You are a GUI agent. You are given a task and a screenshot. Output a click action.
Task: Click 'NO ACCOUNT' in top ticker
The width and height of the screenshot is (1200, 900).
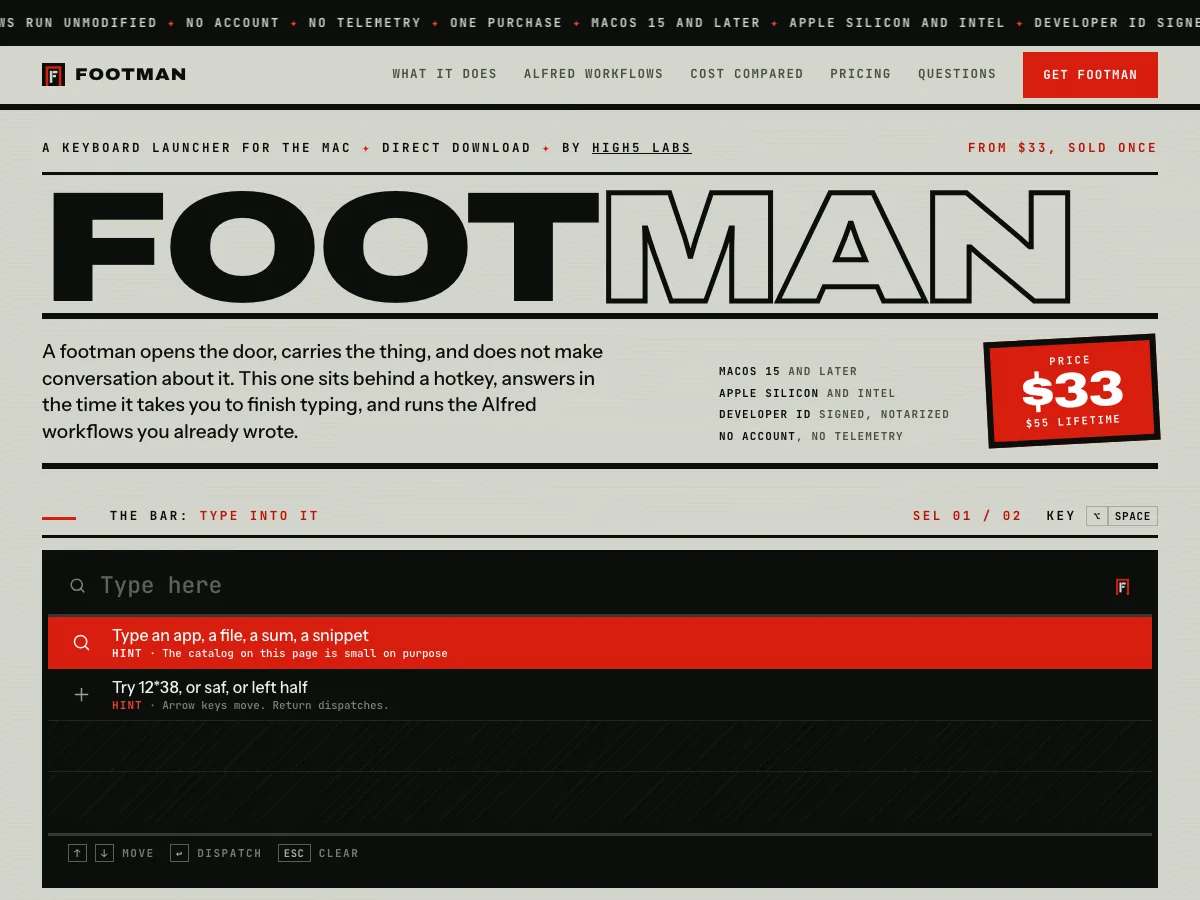[x=233, y=22]
